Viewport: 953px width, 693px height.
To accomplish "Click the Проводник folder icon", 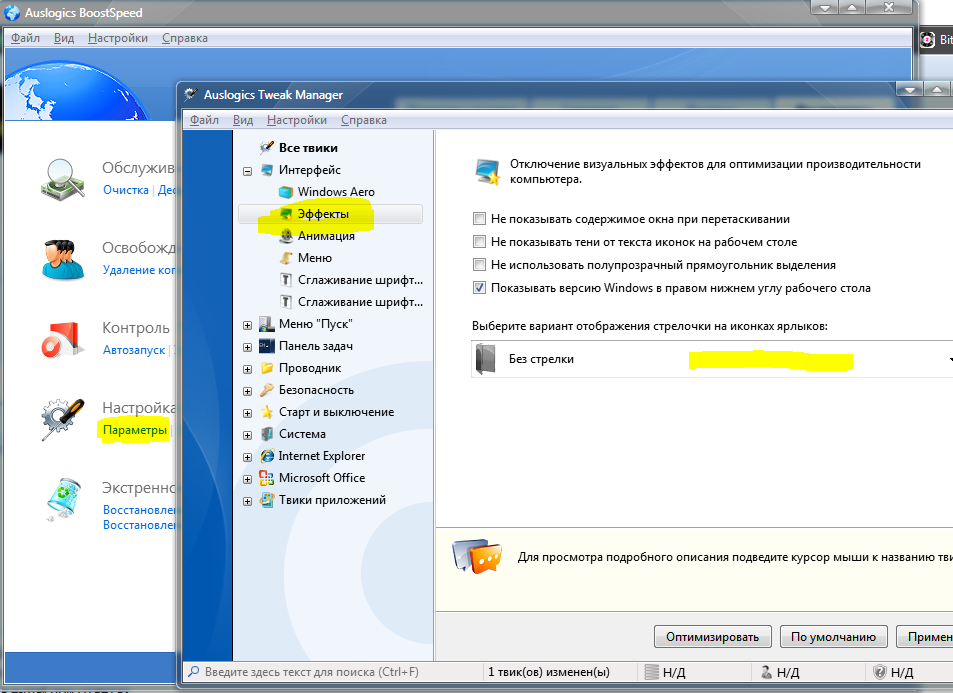I will [x=267, y=368].
